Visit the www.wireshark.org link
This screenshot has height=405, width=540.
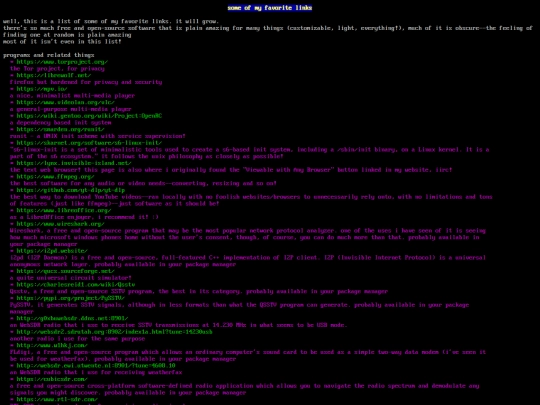(60, 224)
